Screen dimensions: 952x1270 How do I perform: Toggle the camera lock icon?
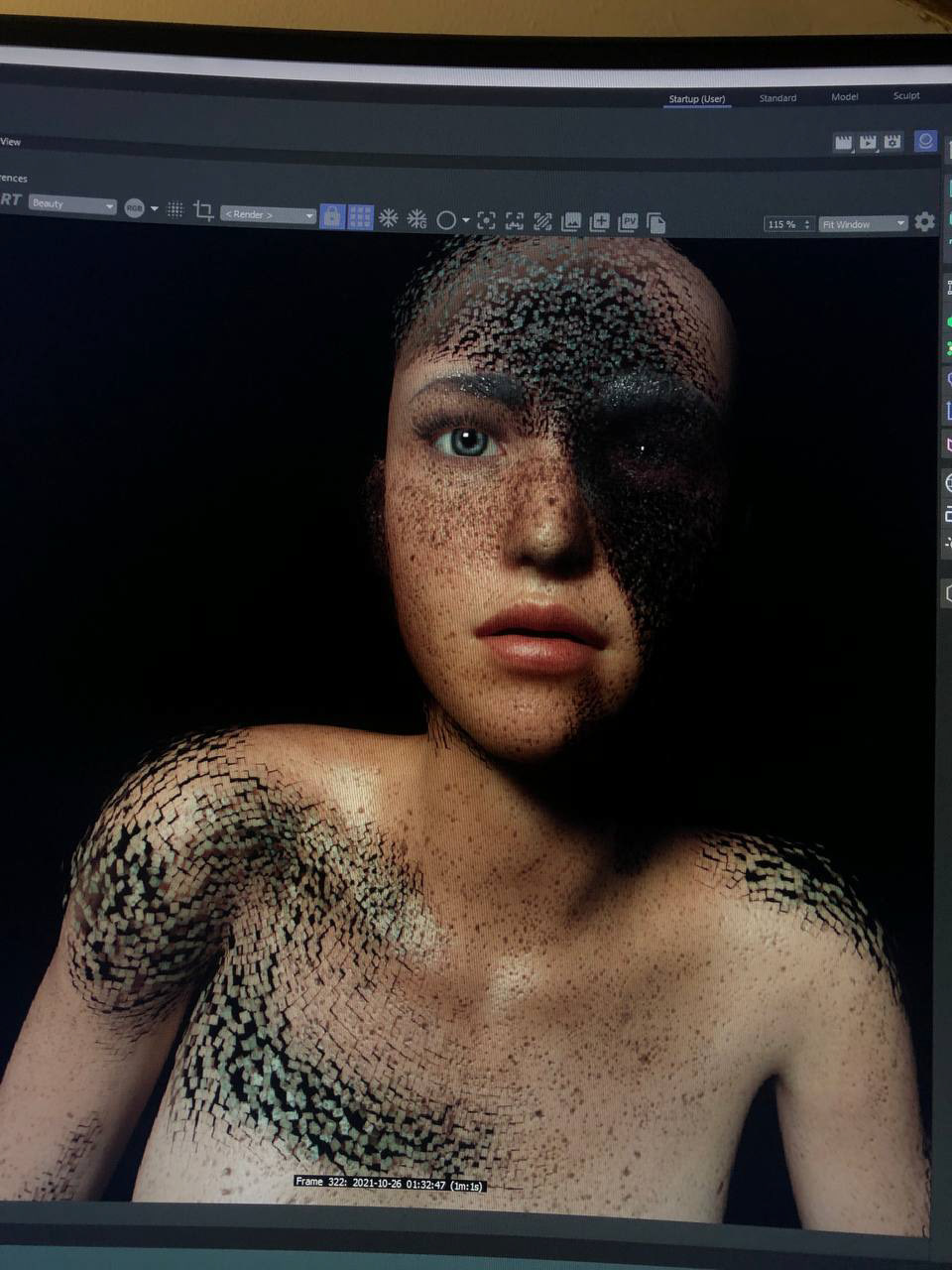point(332,216)
